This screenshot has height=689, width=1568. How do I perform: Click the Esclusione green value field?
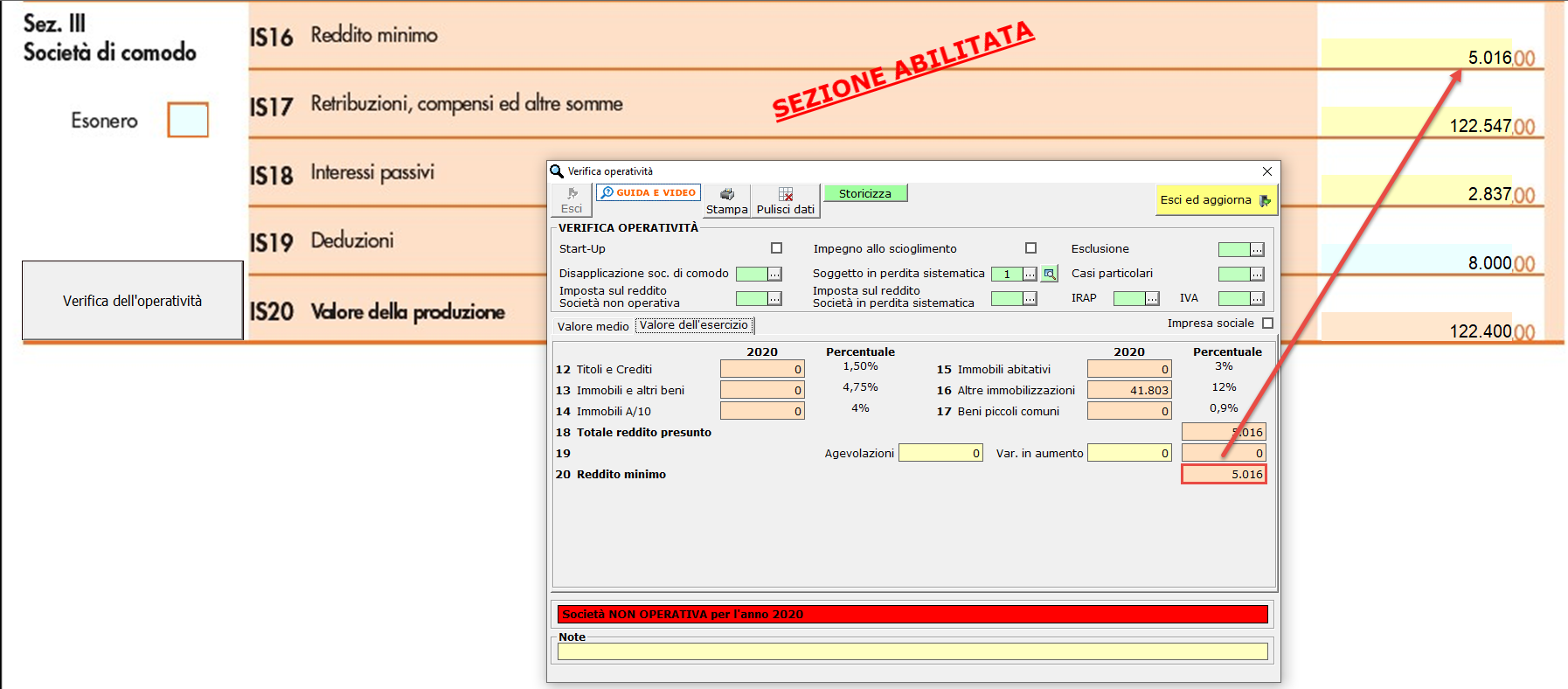[1234, 250]
